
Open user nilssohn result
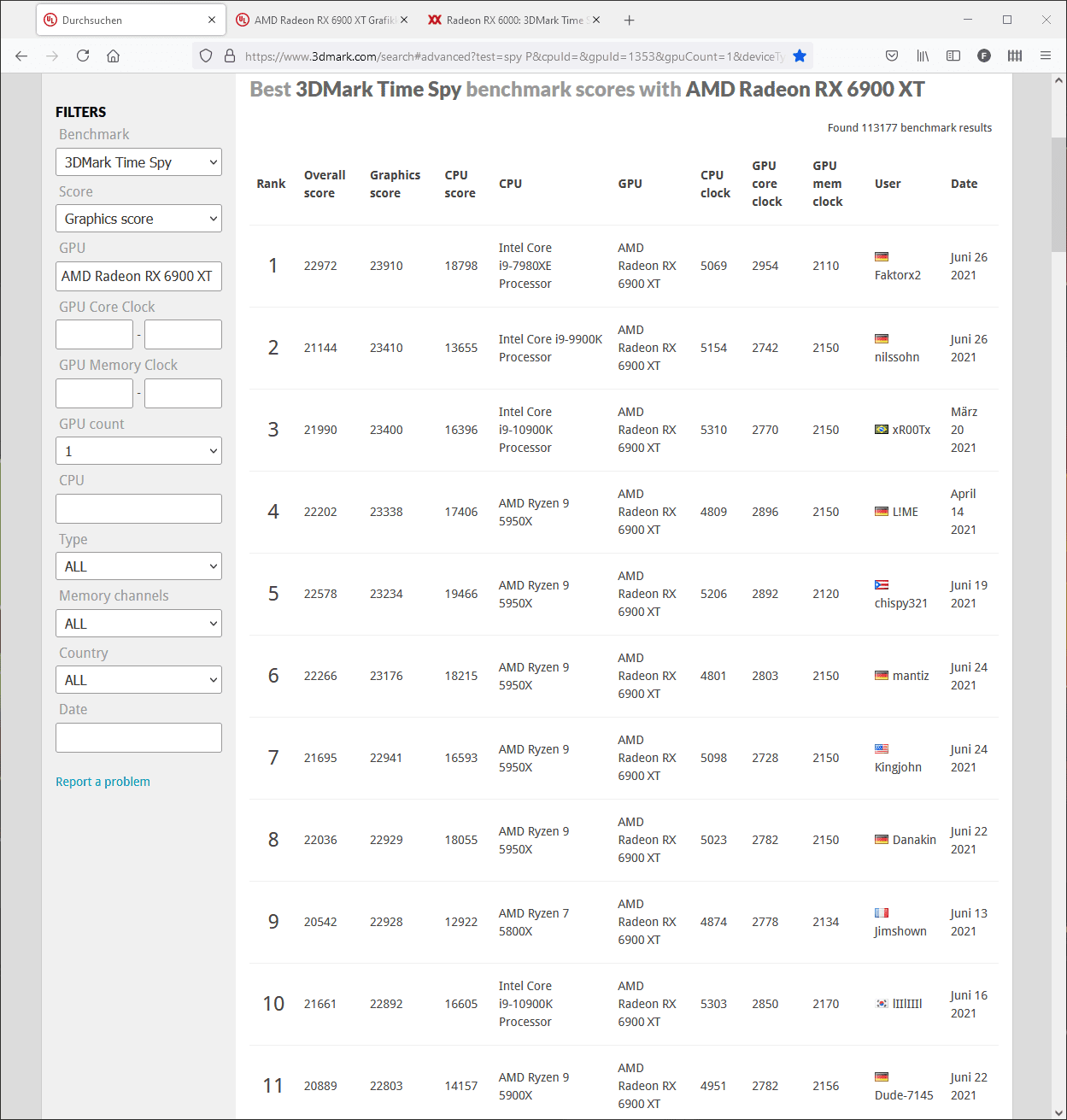pos(897,357)
